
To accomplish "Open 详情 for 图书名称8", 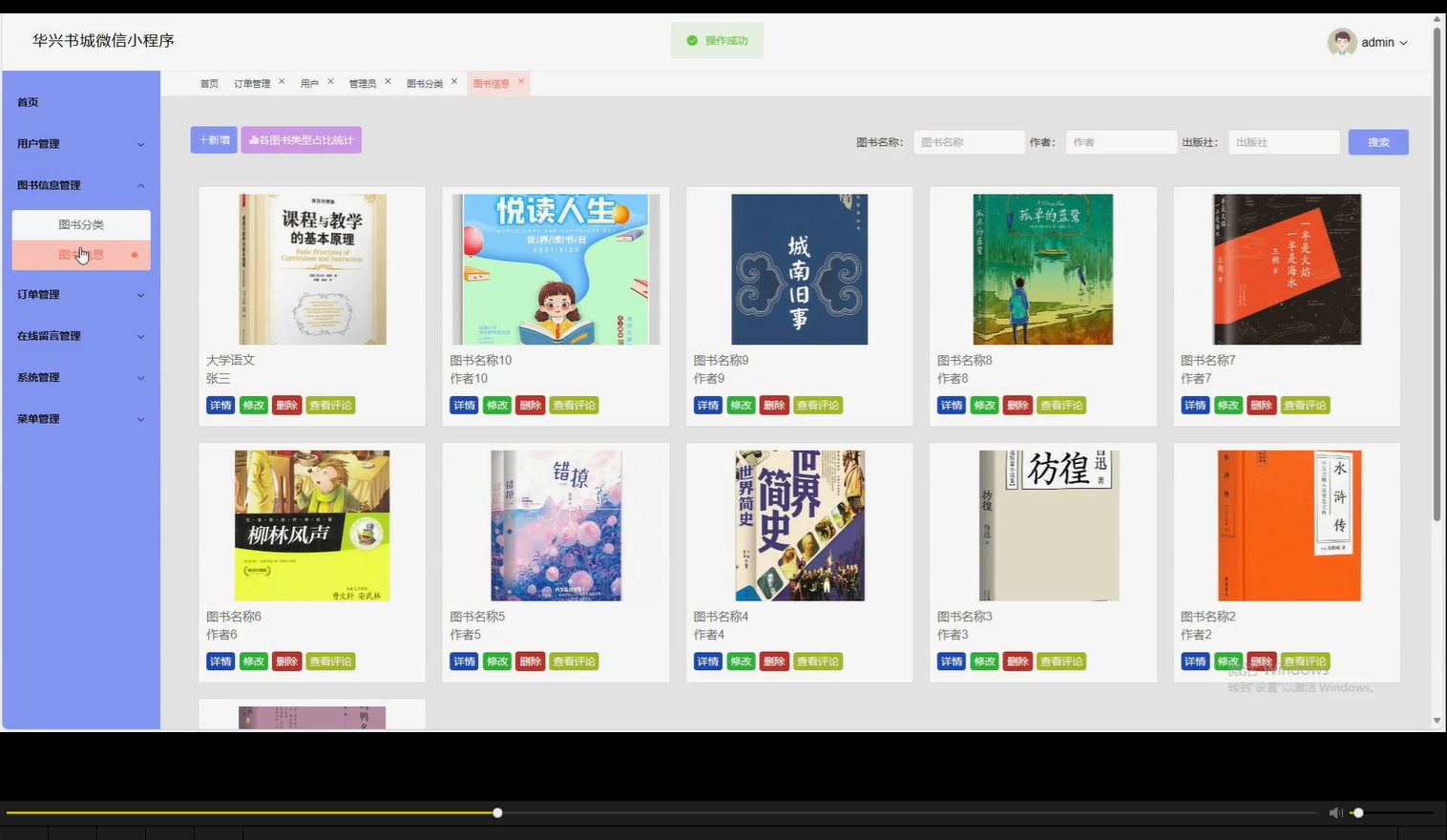I will [x=952, y=406].
